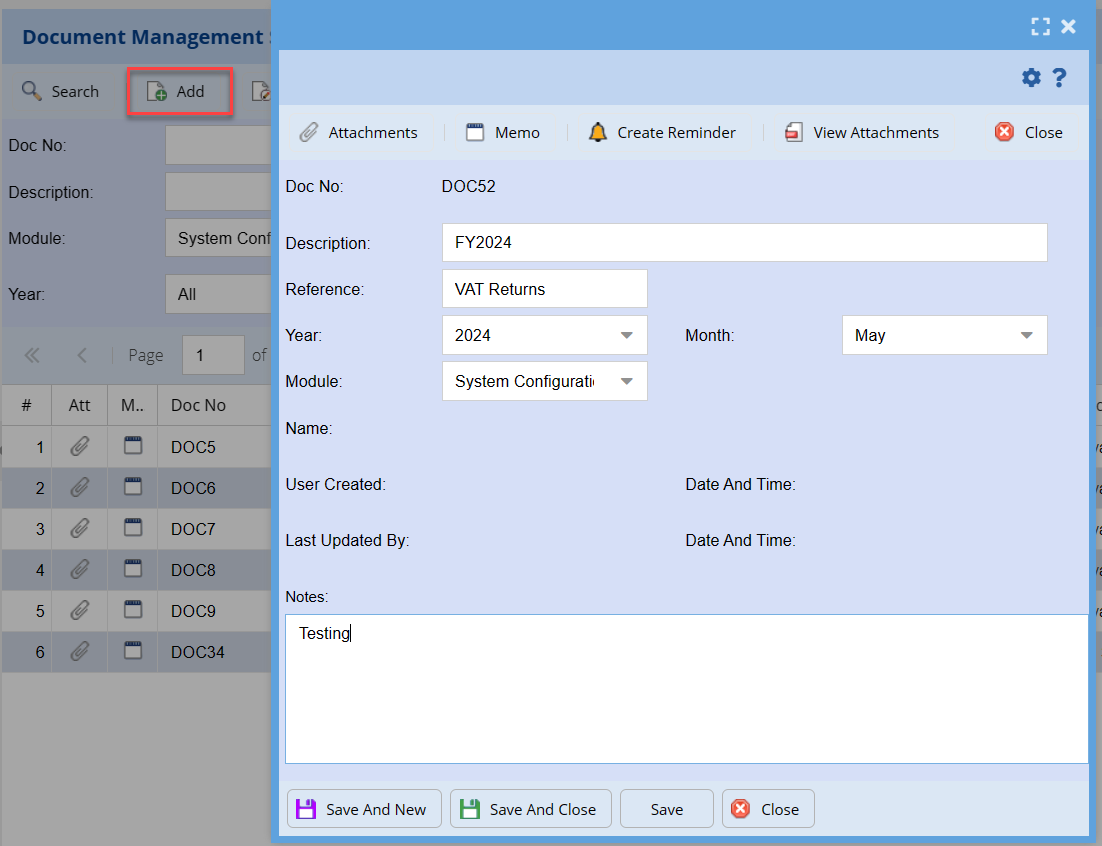Click the Save And Close button
This screenshot has height=846, width=1102.
(529, 809)
